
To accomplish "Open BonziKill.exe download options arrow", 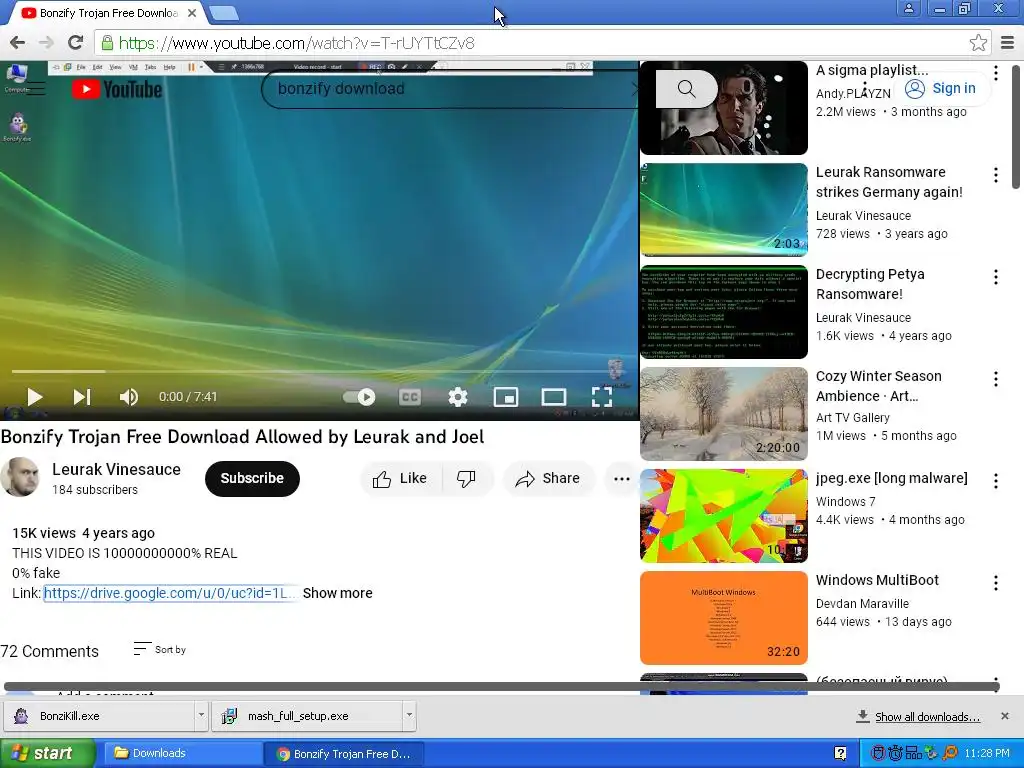I will coord(201,716).
